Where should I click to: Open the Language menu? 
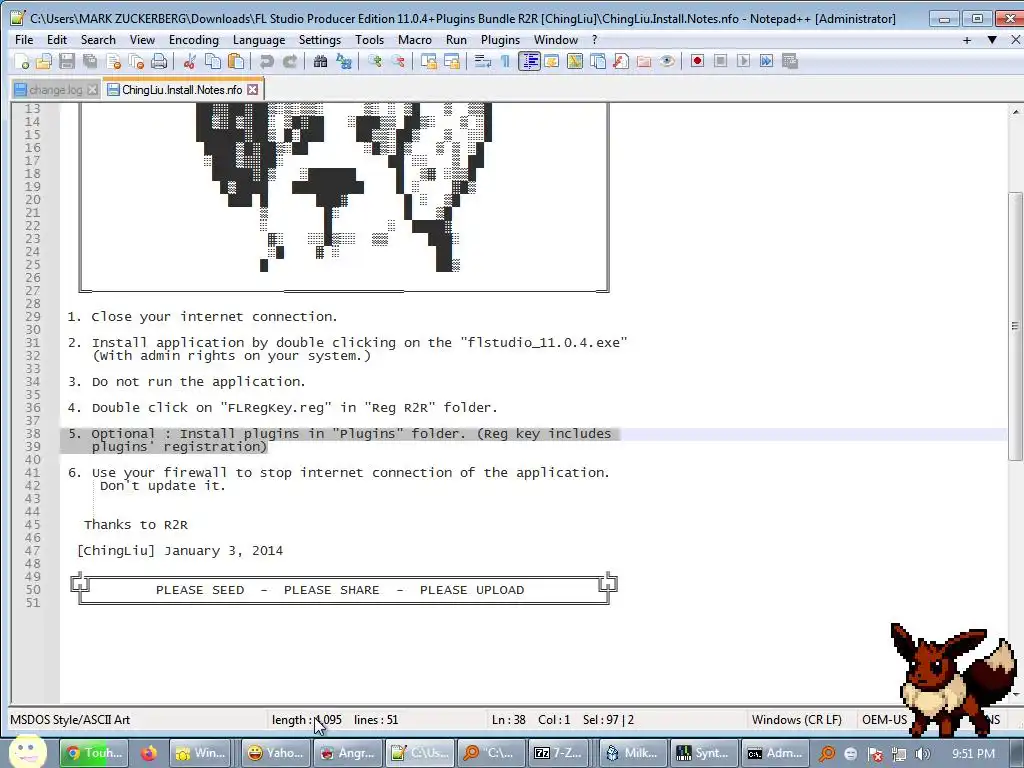click(x=259, y=40)
